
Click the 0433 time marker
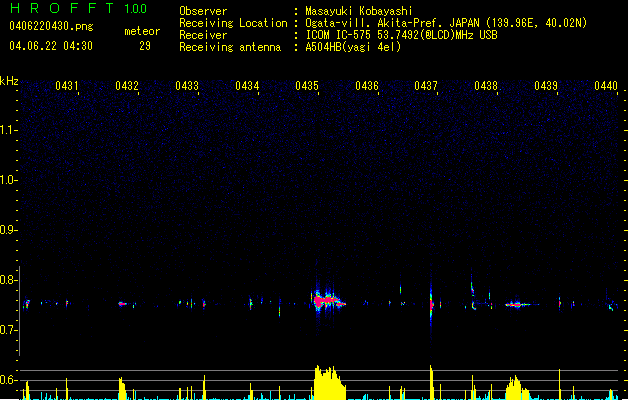187,86
